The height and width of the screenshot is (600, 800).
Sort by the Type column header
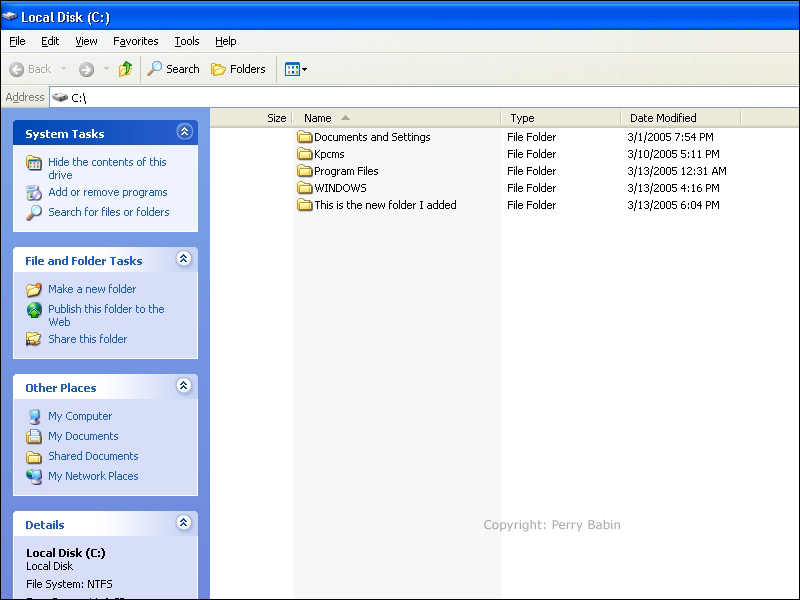coord(561,118)
